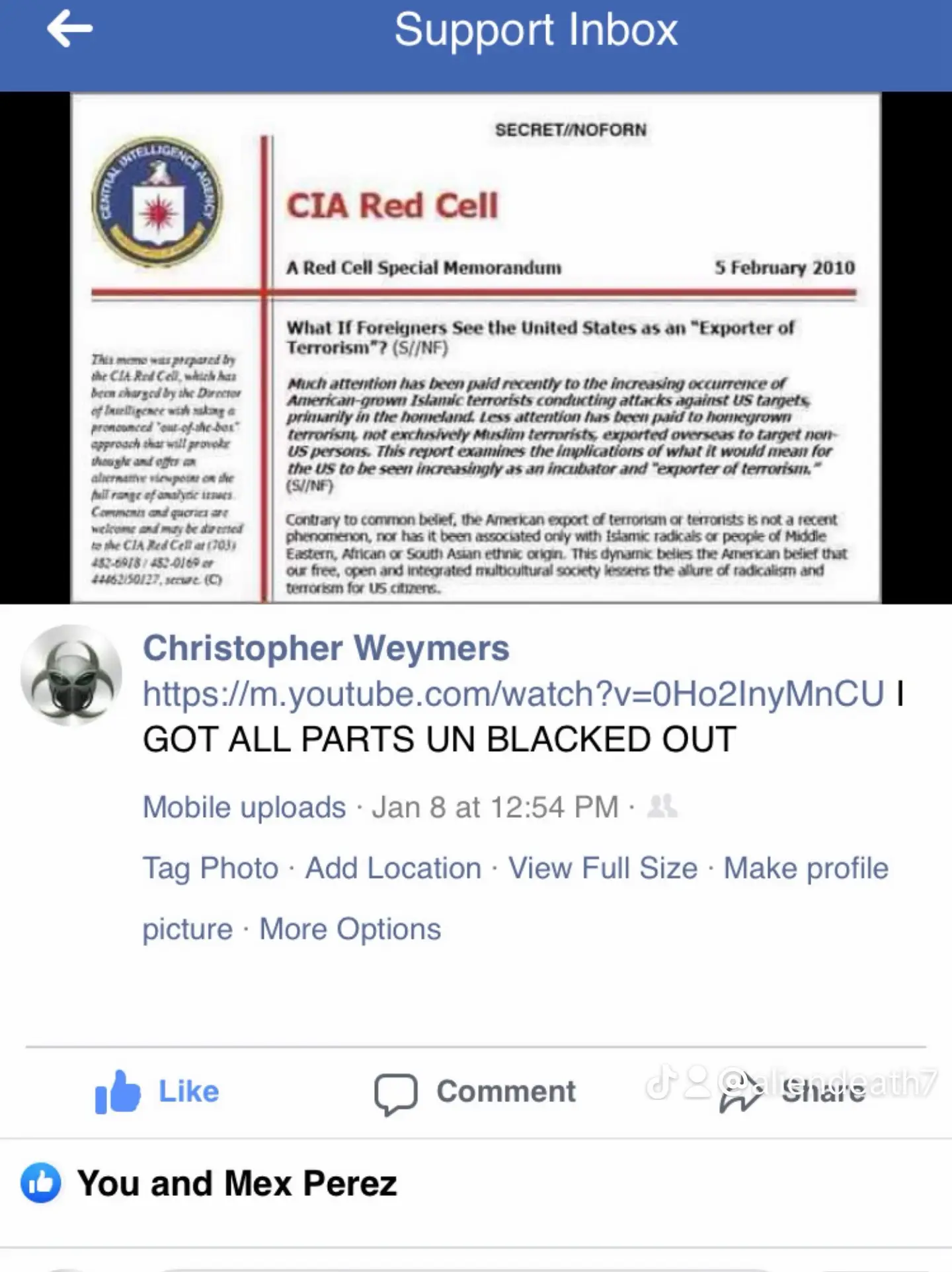Image resolution: width=952 pixels, height=1272 pixels.
Task: Select Tag Photo
Action: coord(211,868)
